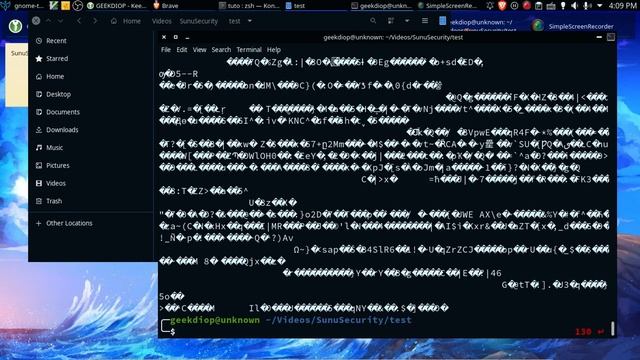Click the network tray icon
The image size is (640, 360).
pyautogui.click(x=551, y=6)
